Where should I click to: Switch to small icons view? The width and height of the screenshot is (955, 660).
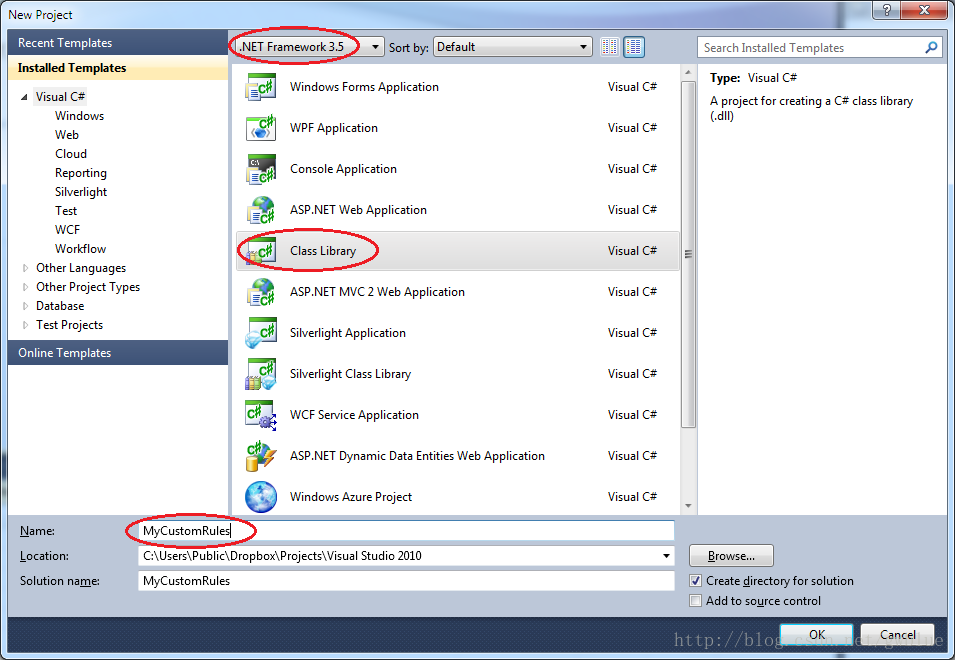[610, 47]
